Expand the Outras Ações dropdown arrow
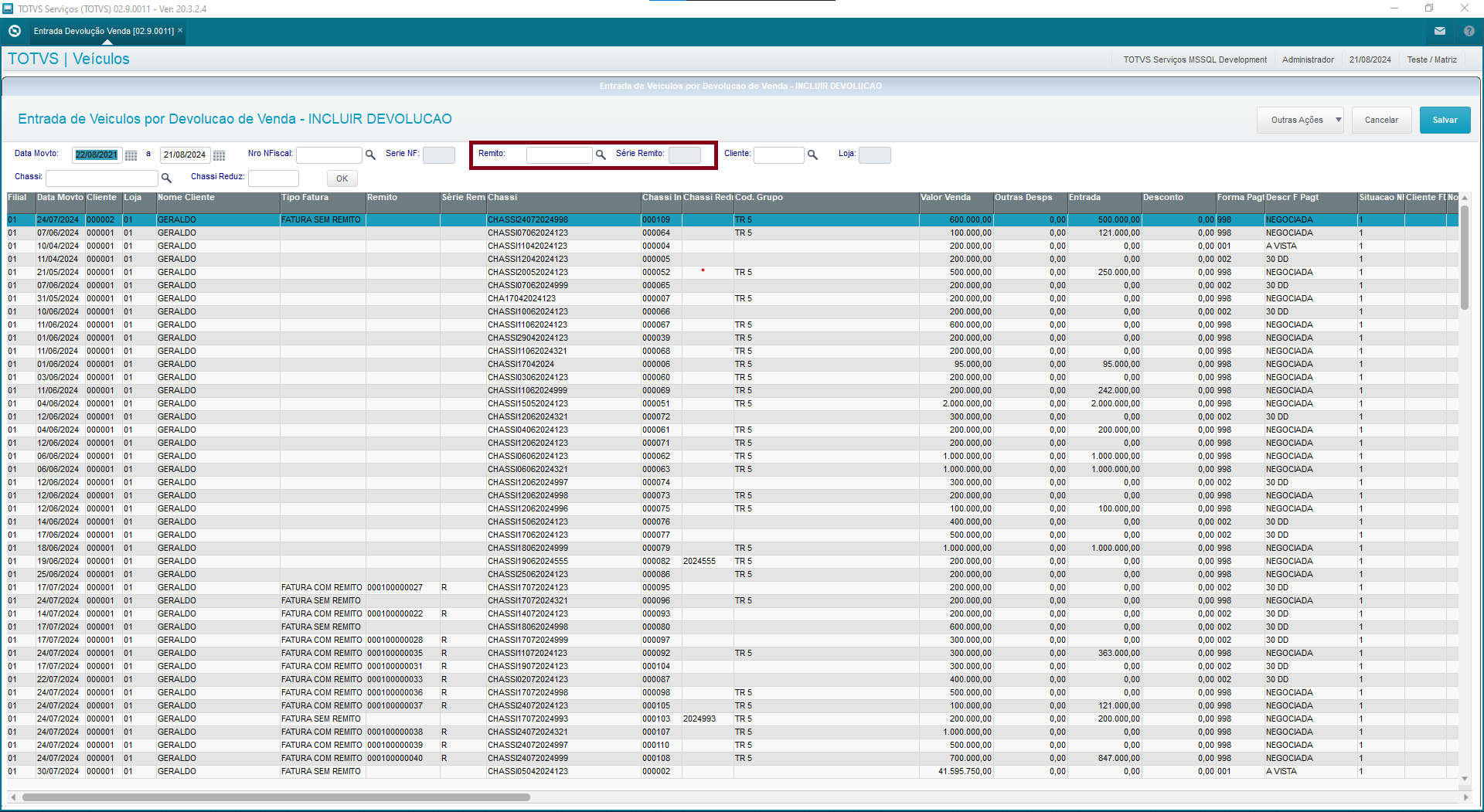 click(1339, 120)
